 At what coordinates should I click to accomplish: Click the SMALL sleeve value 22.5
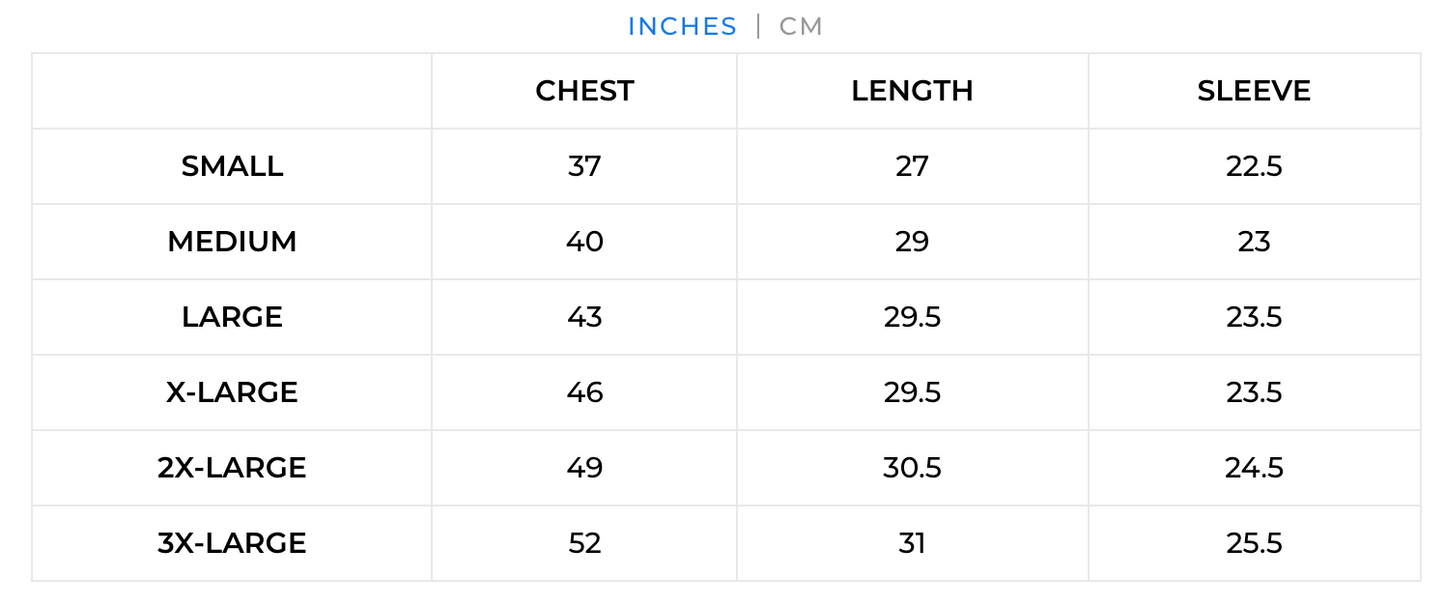1253,166
